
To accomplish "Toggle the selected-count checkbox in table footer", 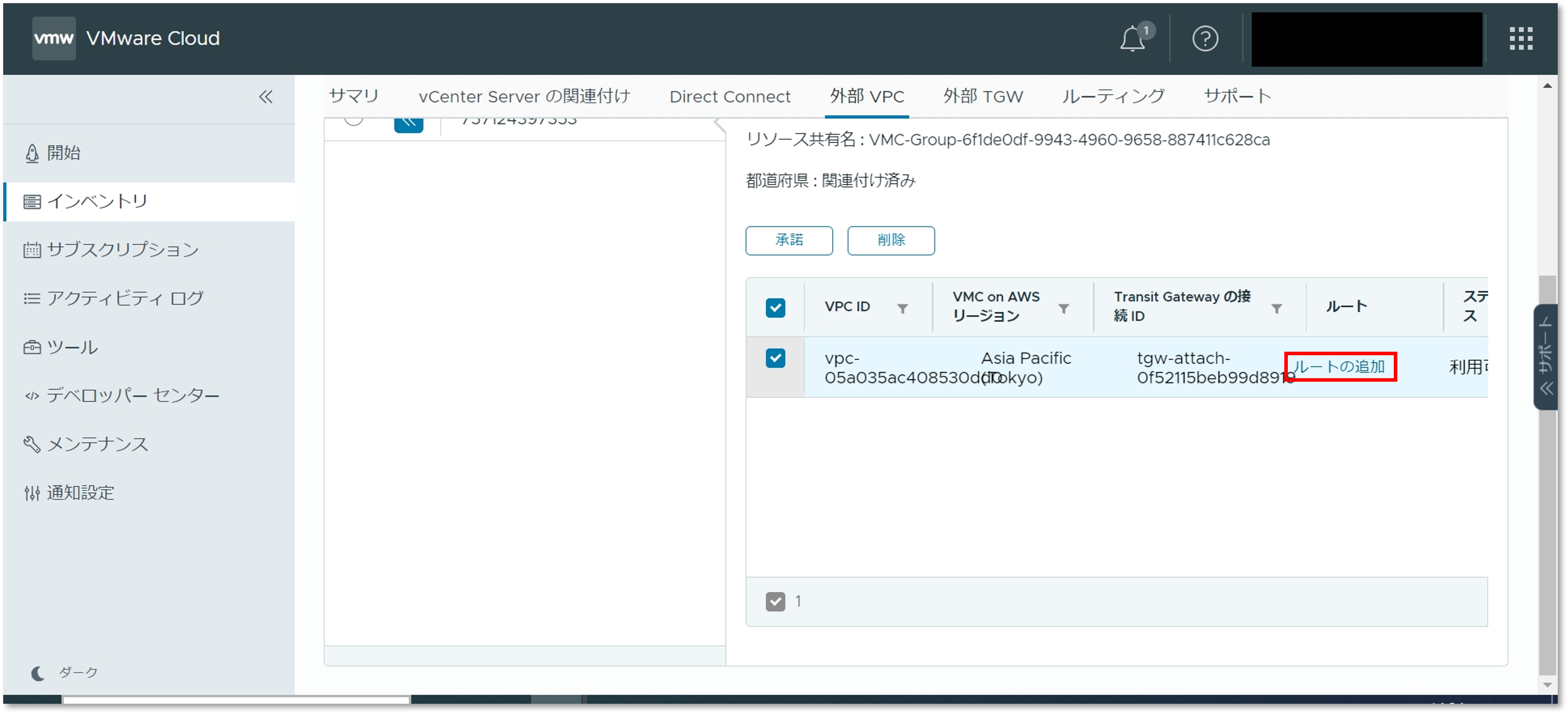I will (x=775, y=601).
